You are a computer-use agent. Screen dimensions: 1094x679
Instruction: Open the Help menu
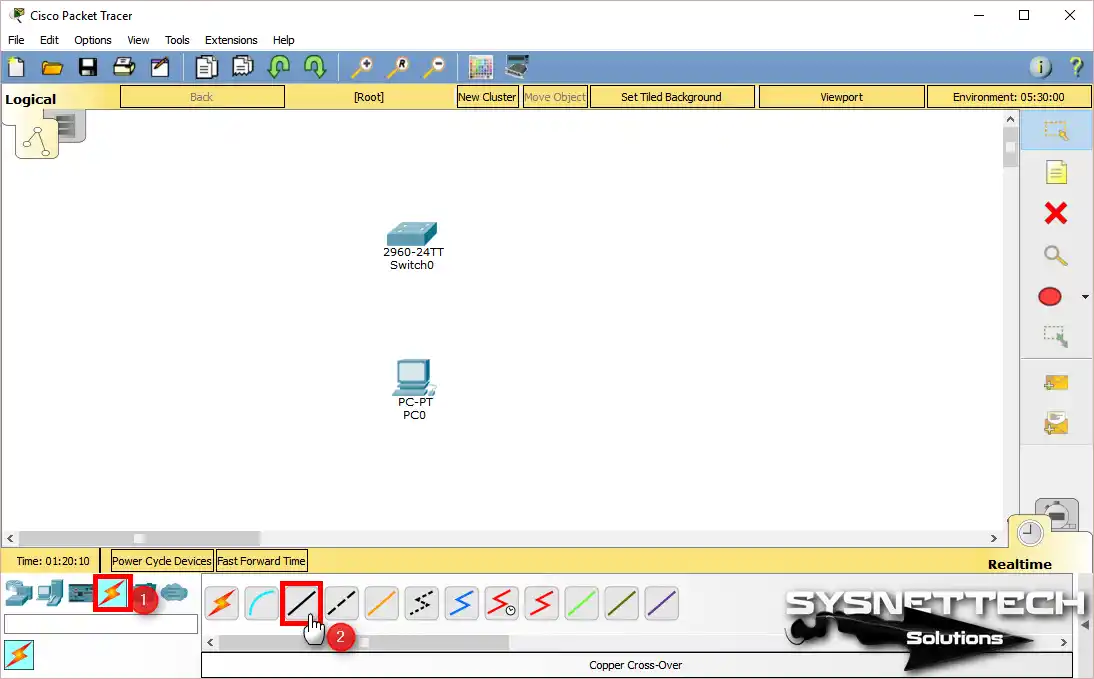(283, 40)
